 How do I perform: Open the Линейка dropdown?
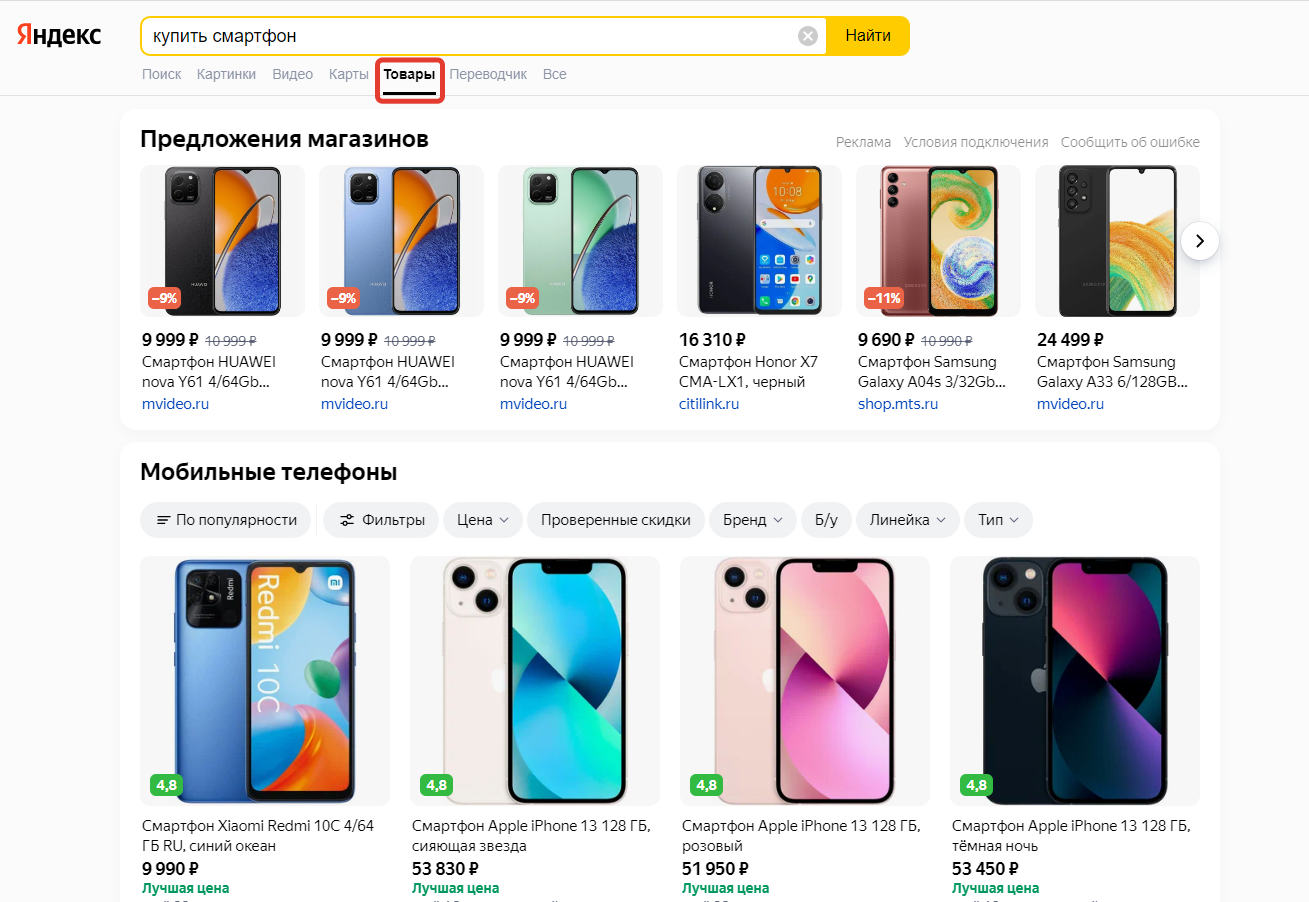(907, 520)
